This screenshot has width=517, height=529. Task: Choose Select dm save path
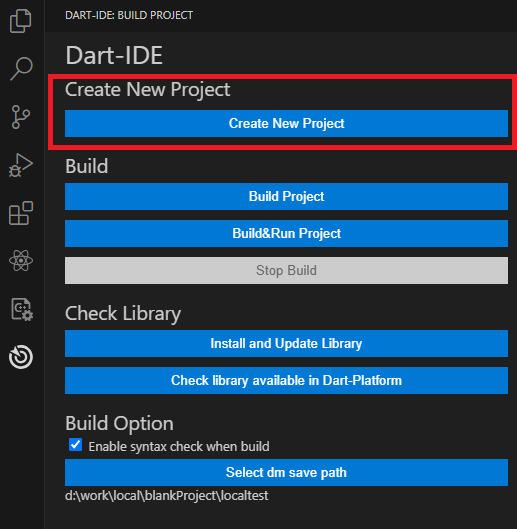286,472
